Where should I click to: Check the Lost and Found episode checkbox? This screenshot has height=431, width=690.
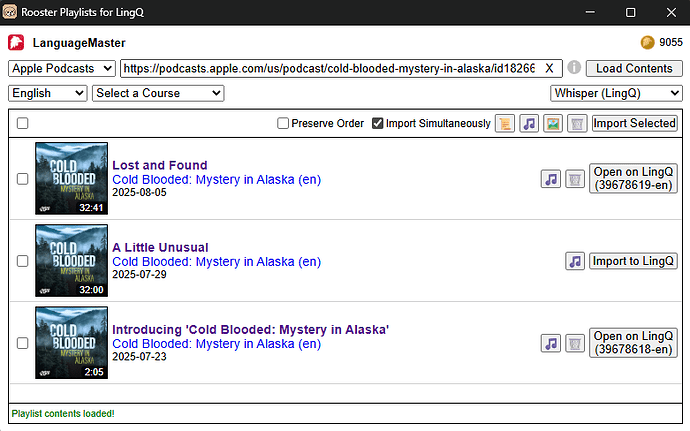22,179
